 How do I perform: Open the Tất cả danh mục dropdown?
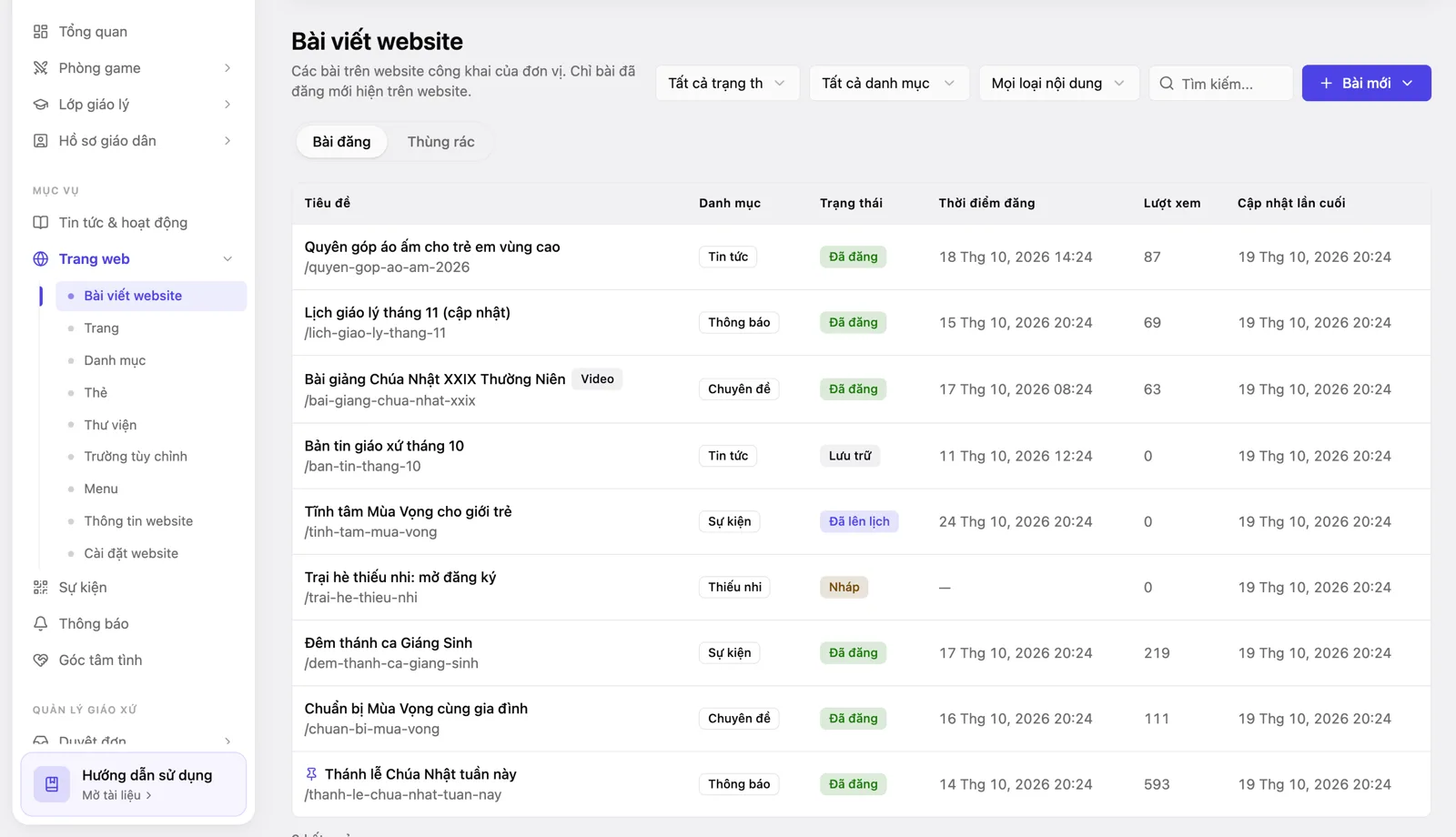tap(889, 83)
